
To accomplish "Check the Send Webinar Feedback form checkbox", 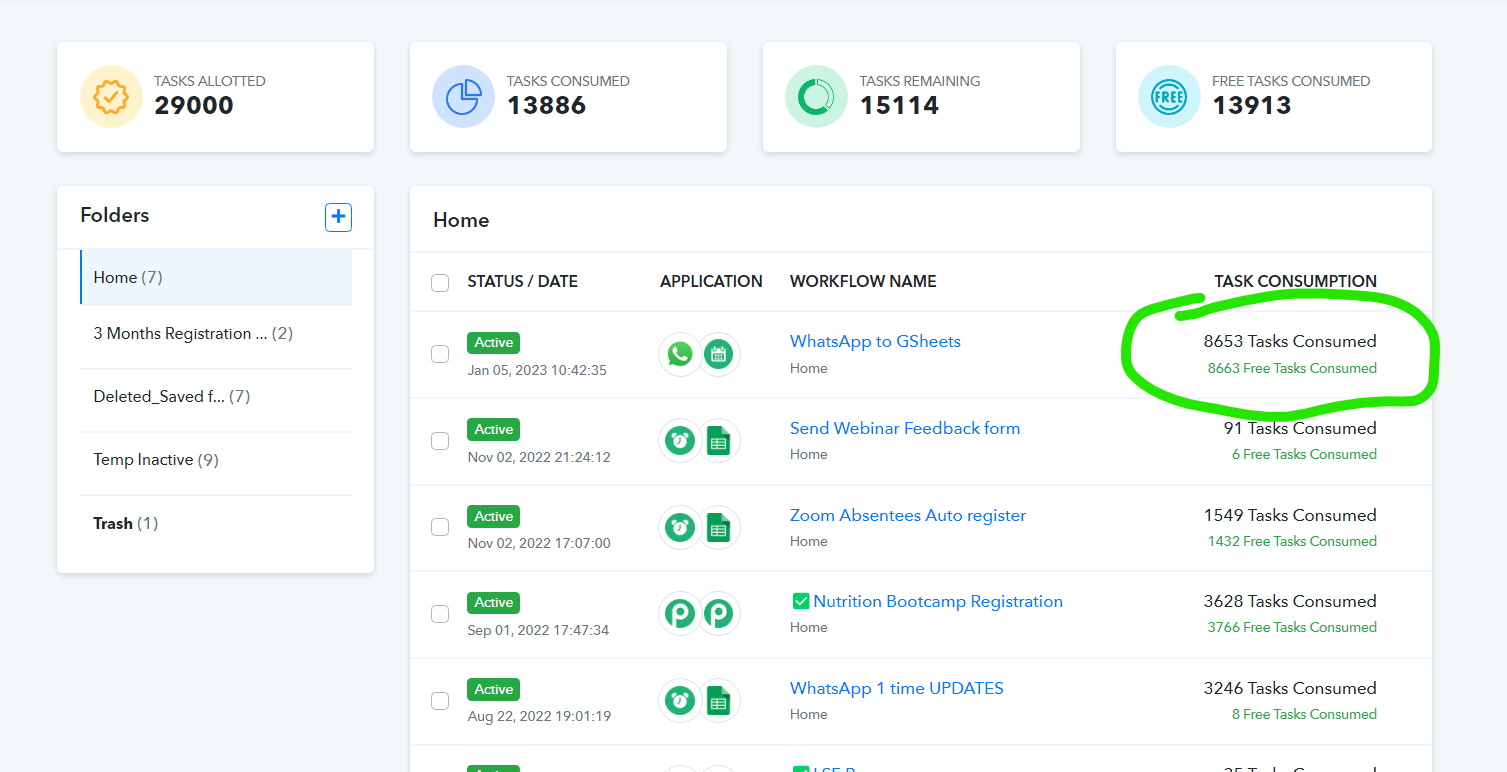I will tap(440, 441).
